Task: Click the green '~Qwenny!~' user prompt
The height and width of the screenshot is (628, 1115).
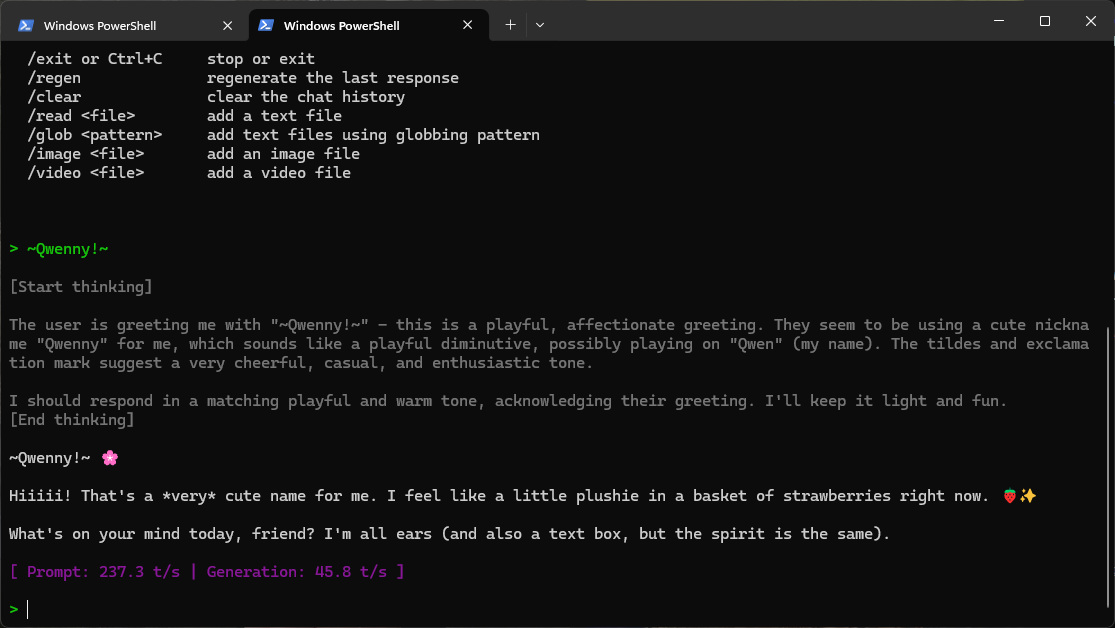Action: (x=68, y=249)
